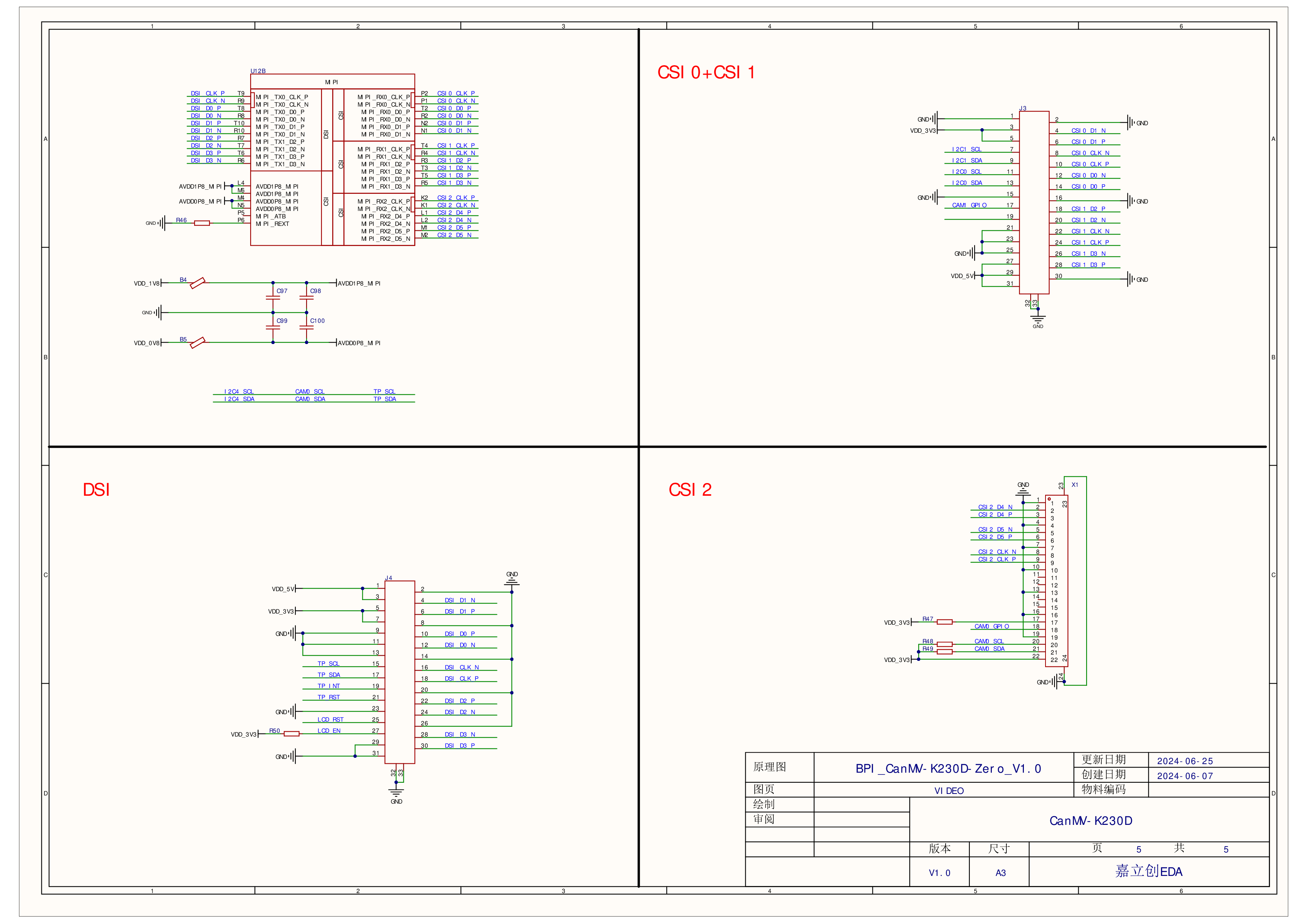Select the R46 resistor symbol near MIPI_REXT

point(202,223)
